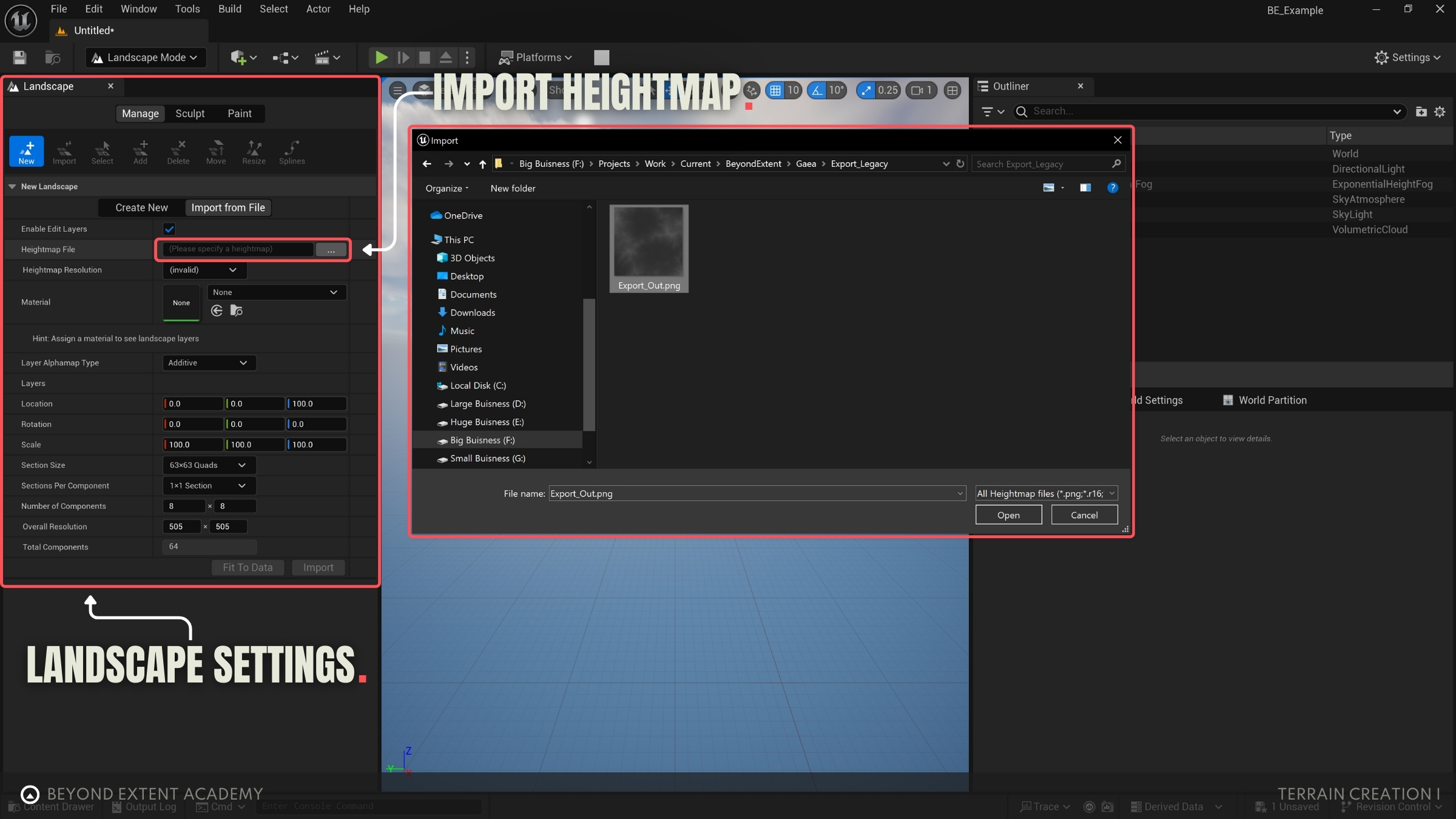
Task: Open help in the Import dialog
Action: [1113, 187]
